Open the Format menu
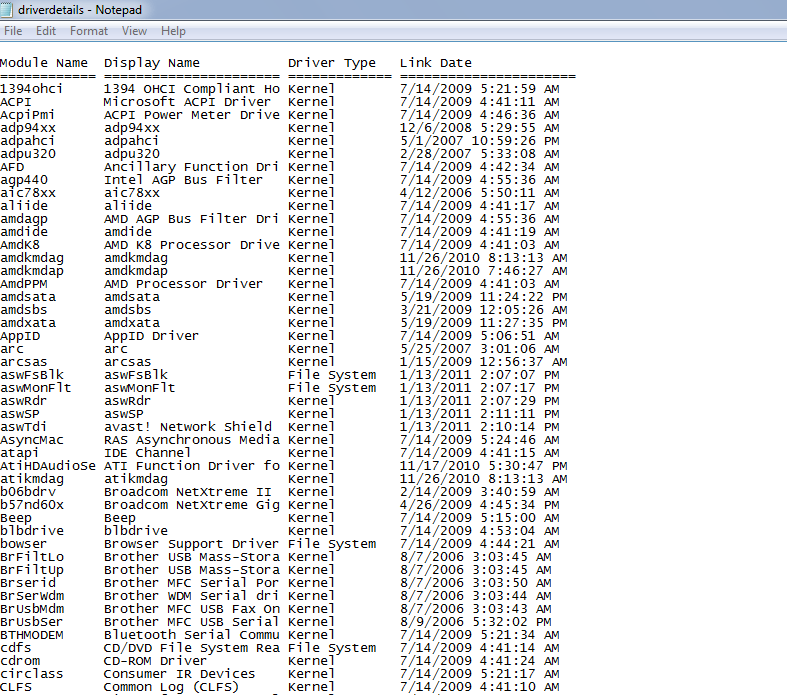 click(89, 31)
